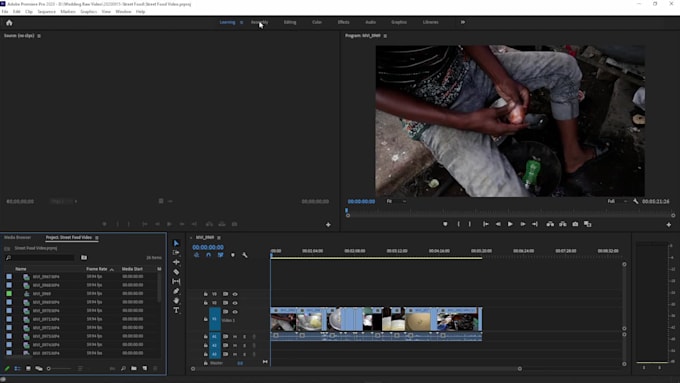Toggle A3 track targeting
This screenshot has width=680, height=383.
coord(215,354)
